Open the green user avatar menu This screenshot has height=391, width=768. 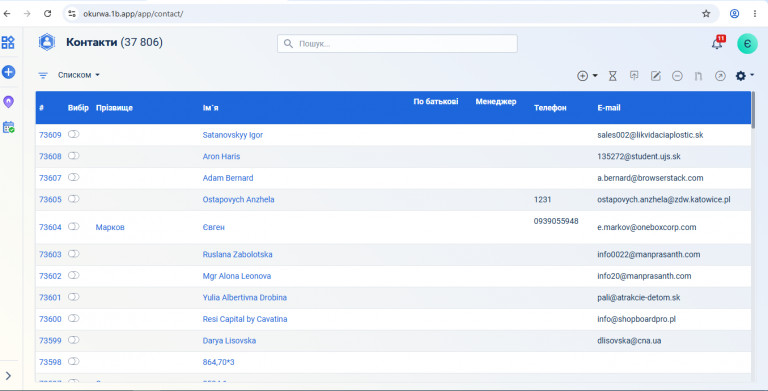pos(747,44)
